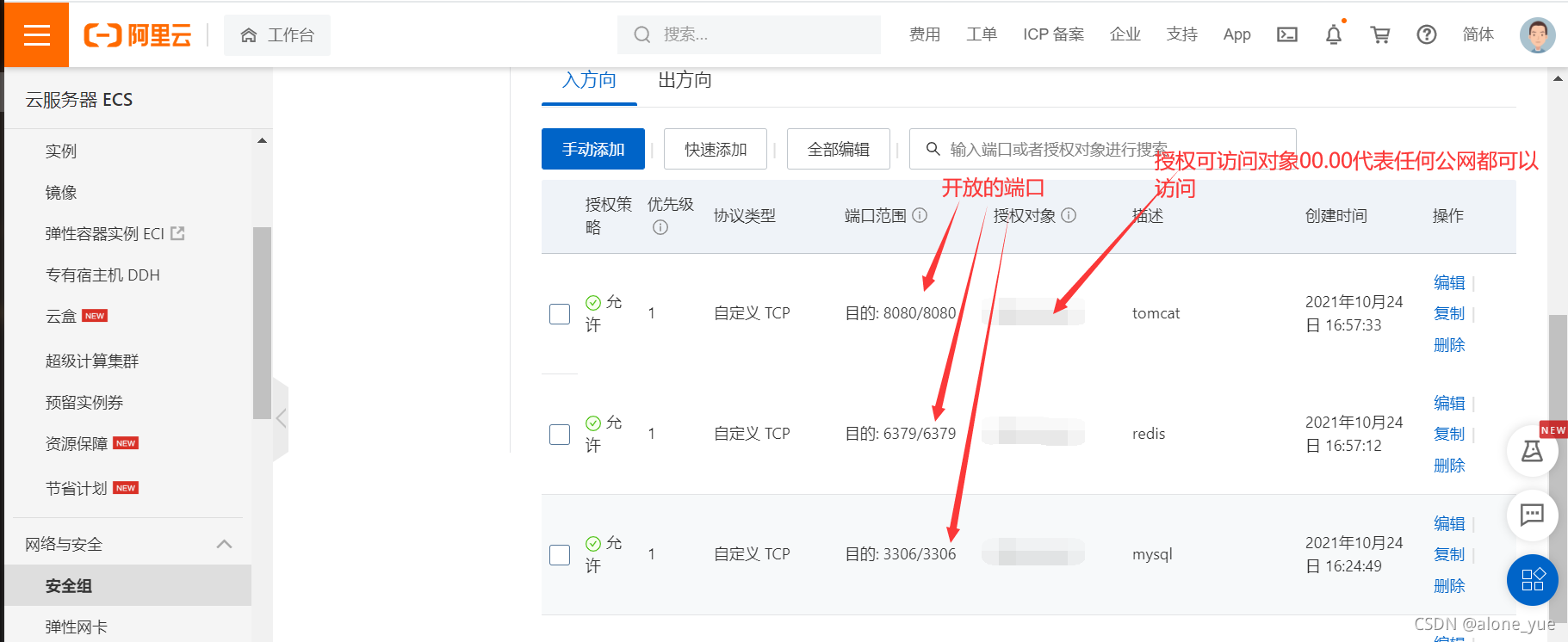The height and width of the screenshot is (642, 1568).
Task: Click the Alibaba Cloud logo
Action: tap(137, 35)
